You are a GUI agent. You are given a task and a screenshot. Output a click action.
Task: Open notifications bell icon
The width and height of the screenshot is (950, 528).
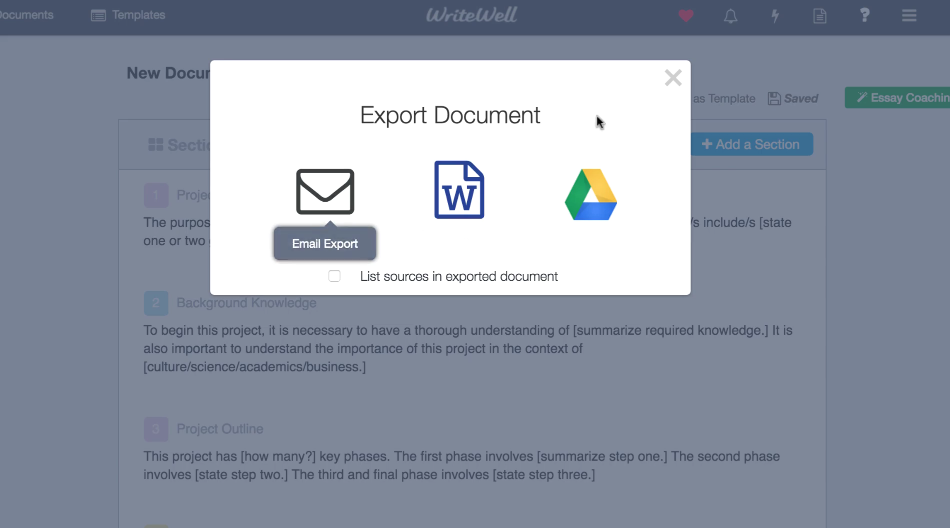(x=731, y=16)
